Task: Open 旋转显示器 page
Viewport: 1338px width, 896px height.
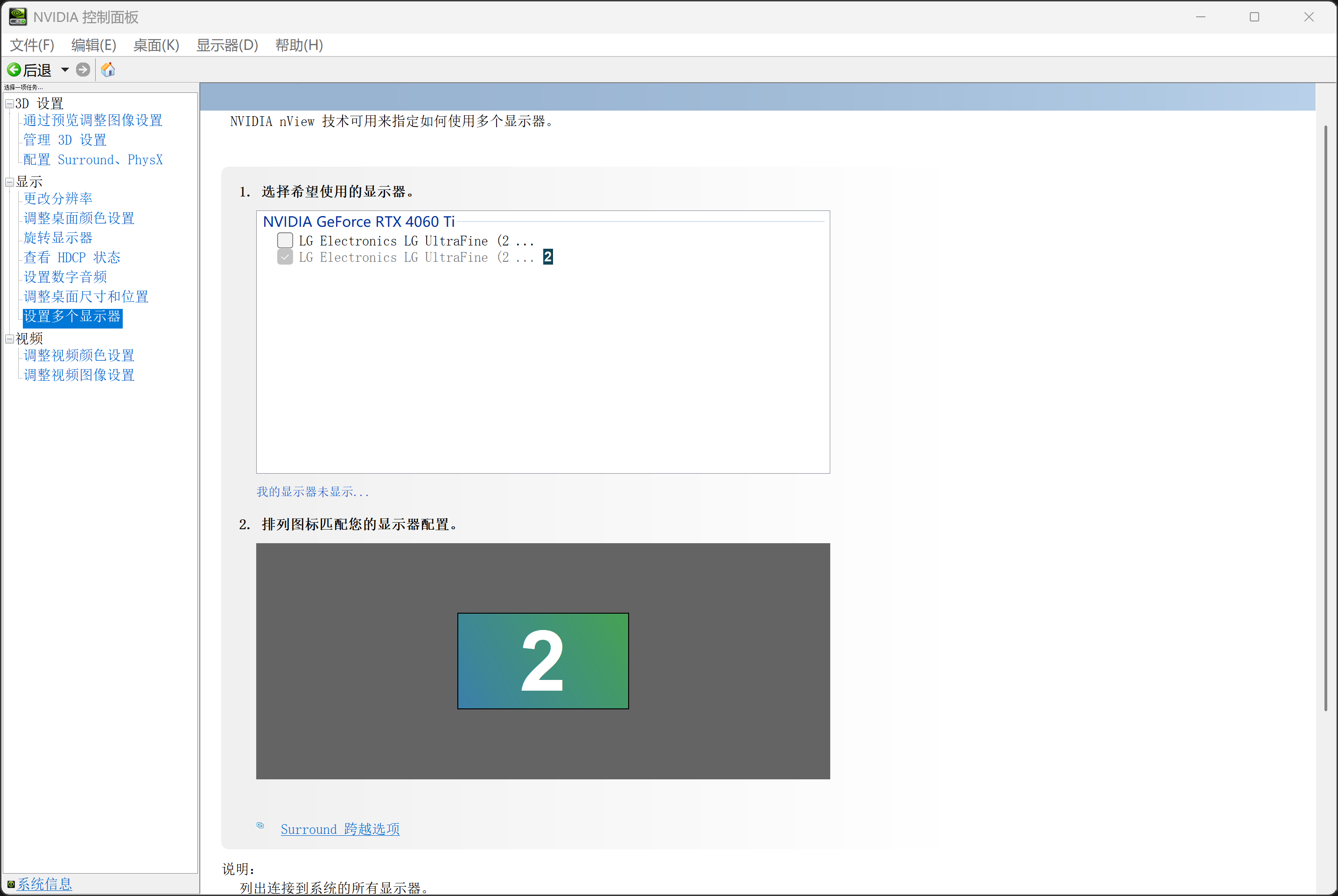Action: point(58,238)
